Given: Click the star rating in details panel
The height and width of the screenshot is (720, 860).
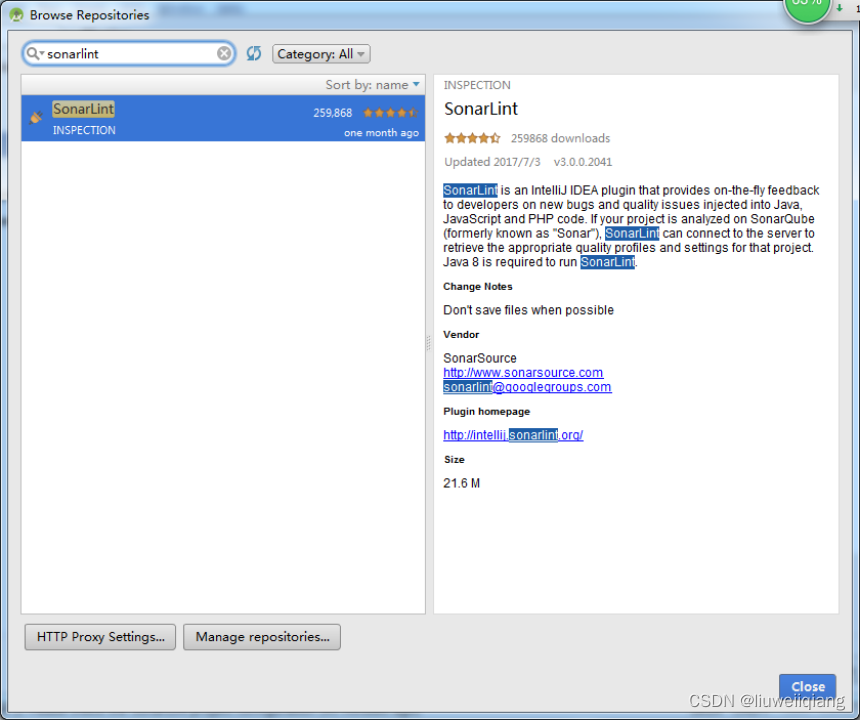Looking at the screenshot, I should pyautogui.click(x=472, y=138).
